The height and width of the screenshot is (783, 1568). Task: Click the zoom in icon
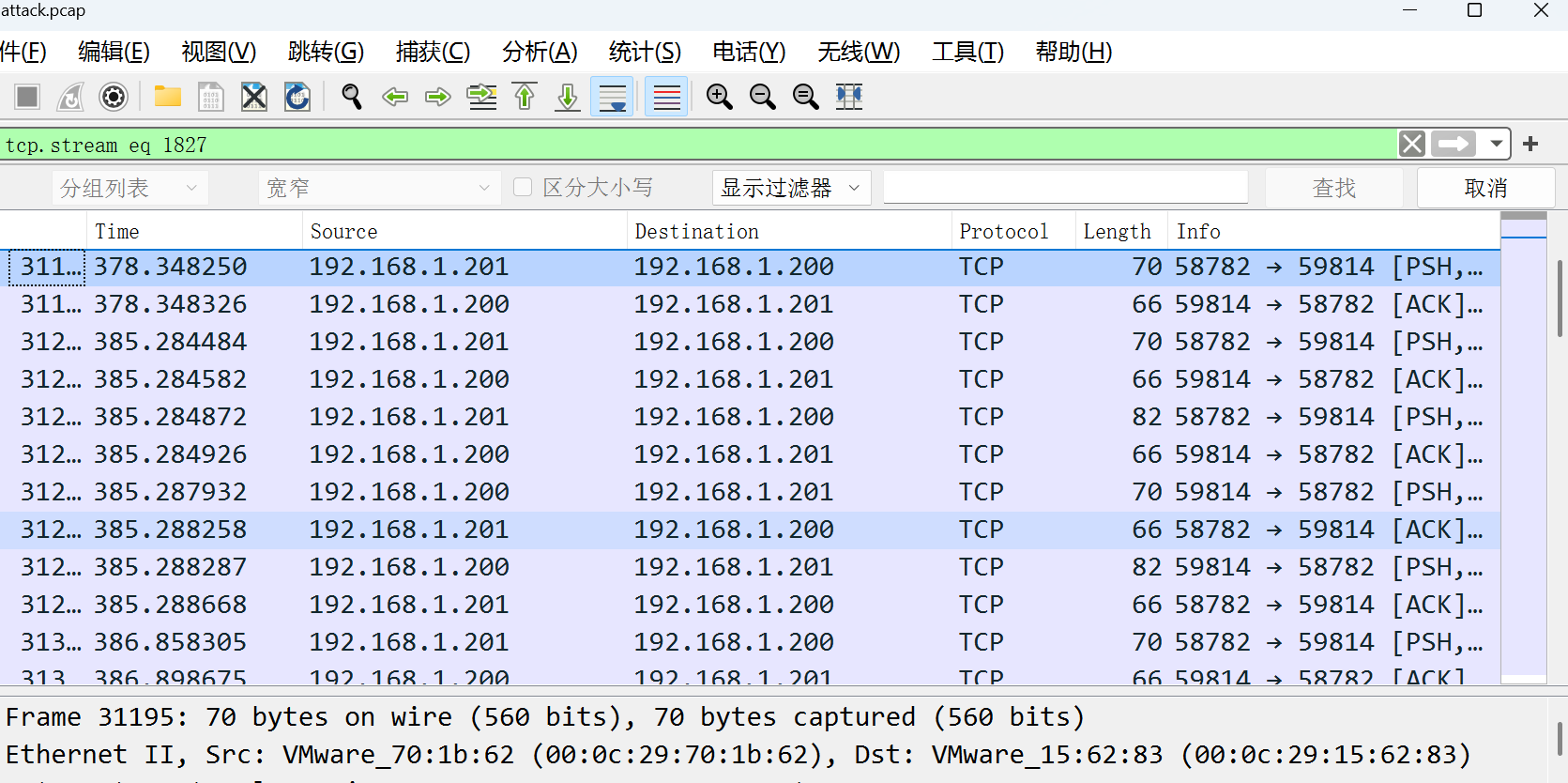tap(720, 97)
